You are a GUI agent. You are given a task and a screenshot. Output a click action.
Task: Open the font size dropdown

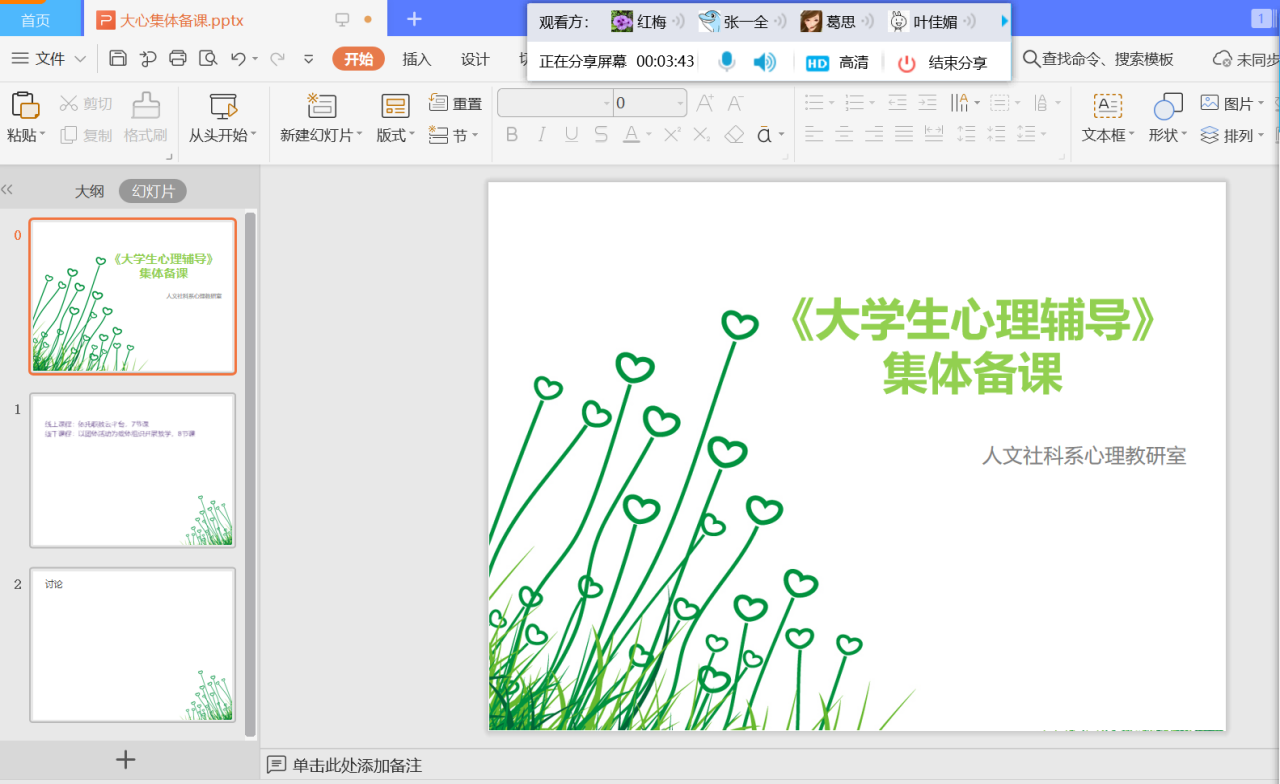[680, 103]
